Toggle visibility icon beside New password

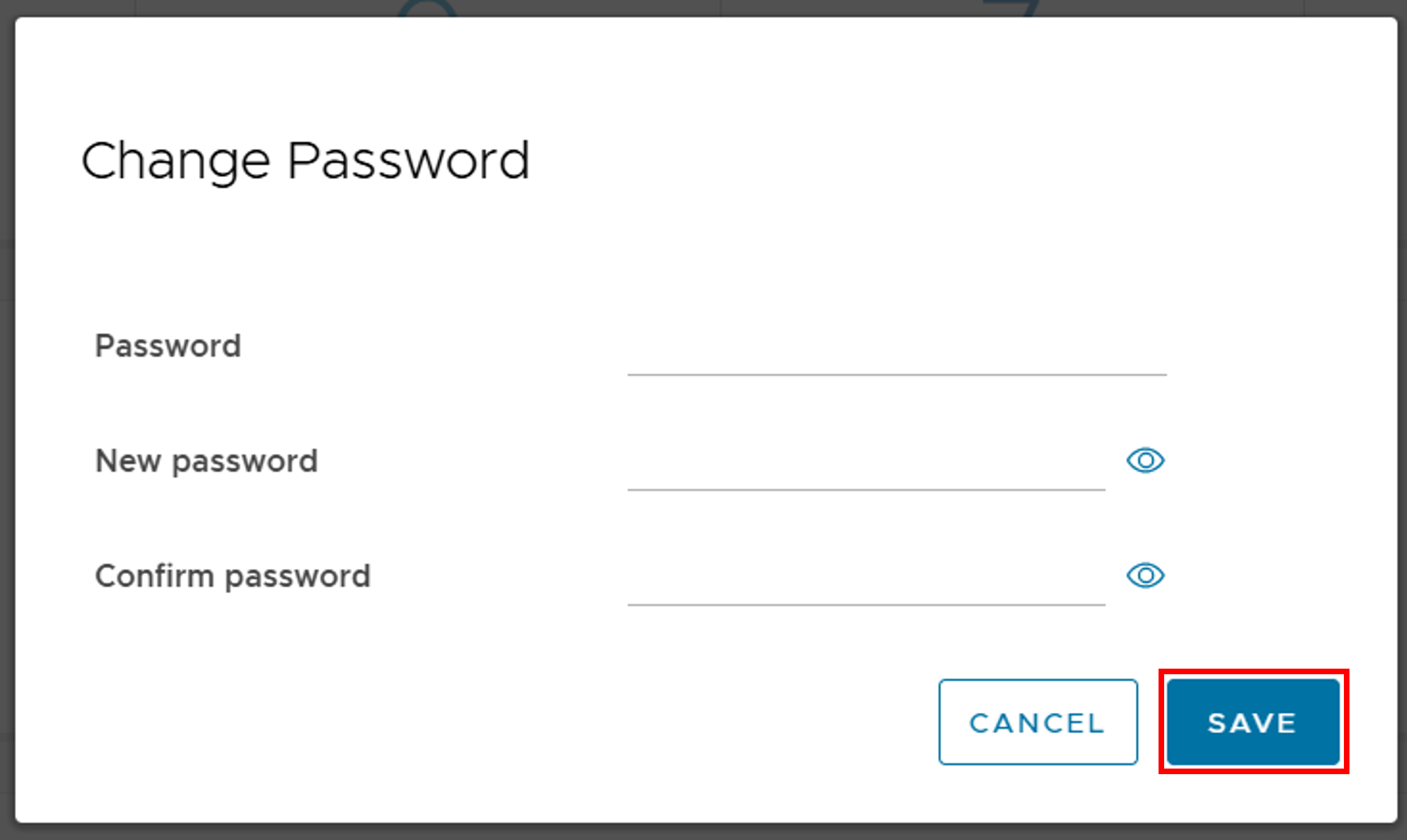click(x=1145, y=460)
